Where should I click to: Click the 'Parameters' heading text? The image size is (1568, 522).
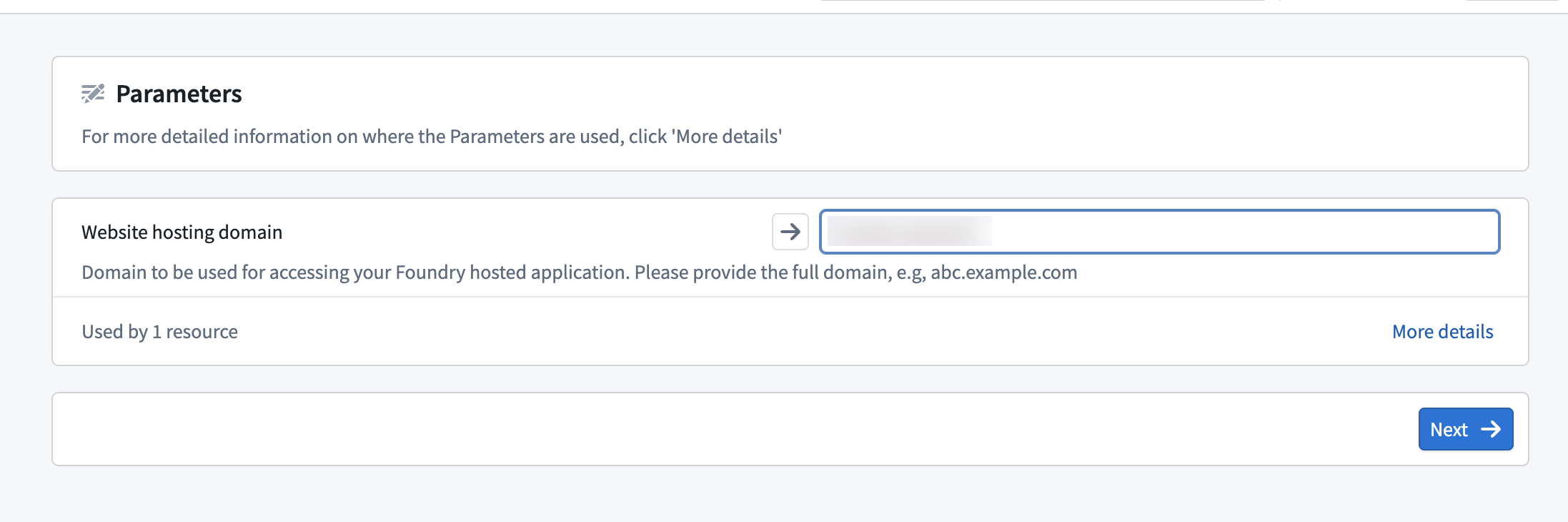click(179, 94)
